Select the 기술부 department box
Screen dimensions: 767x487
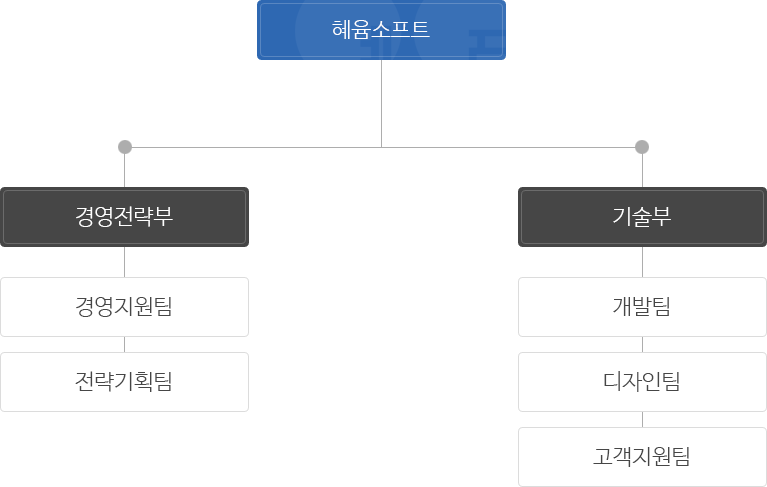coord(642,217)
